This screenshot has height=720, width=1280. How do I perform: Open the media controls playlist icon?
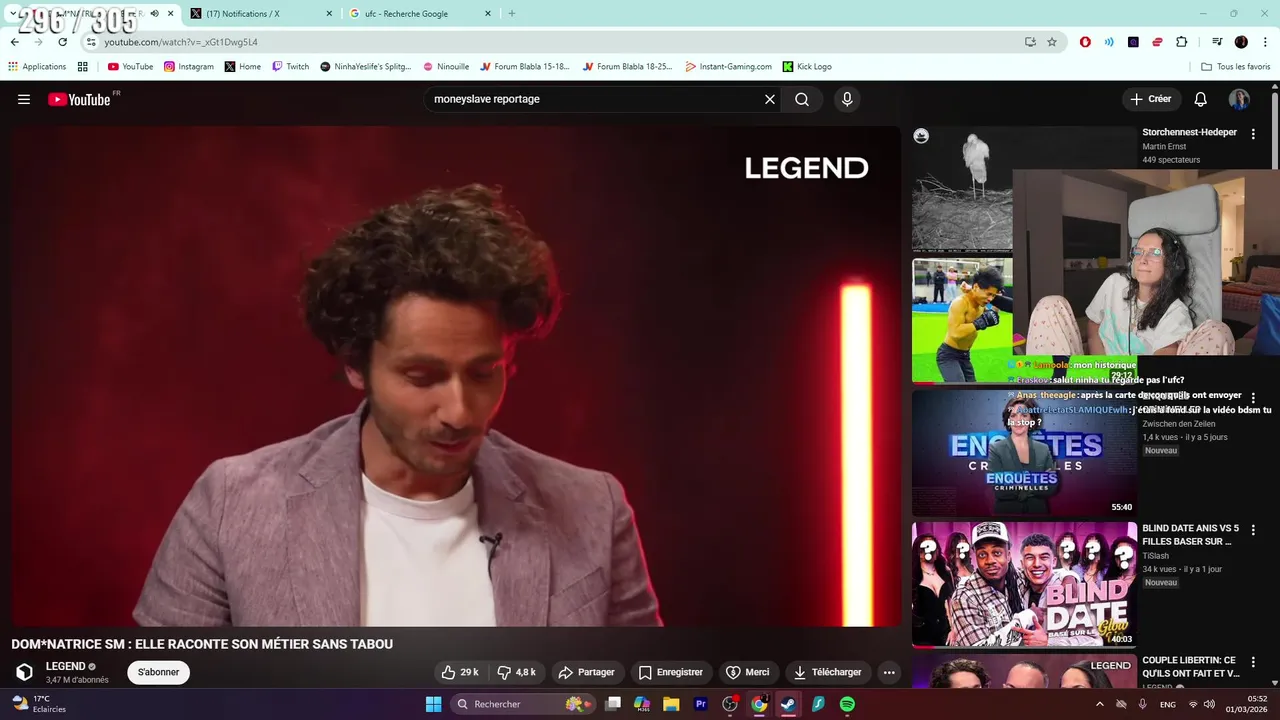1217,42
